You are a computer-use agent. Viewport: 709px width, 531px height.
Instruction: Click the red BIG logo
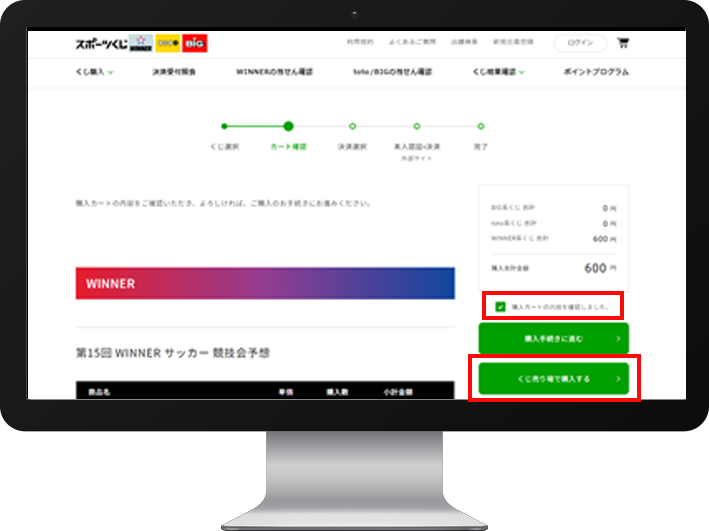click(x=194, y=44)
